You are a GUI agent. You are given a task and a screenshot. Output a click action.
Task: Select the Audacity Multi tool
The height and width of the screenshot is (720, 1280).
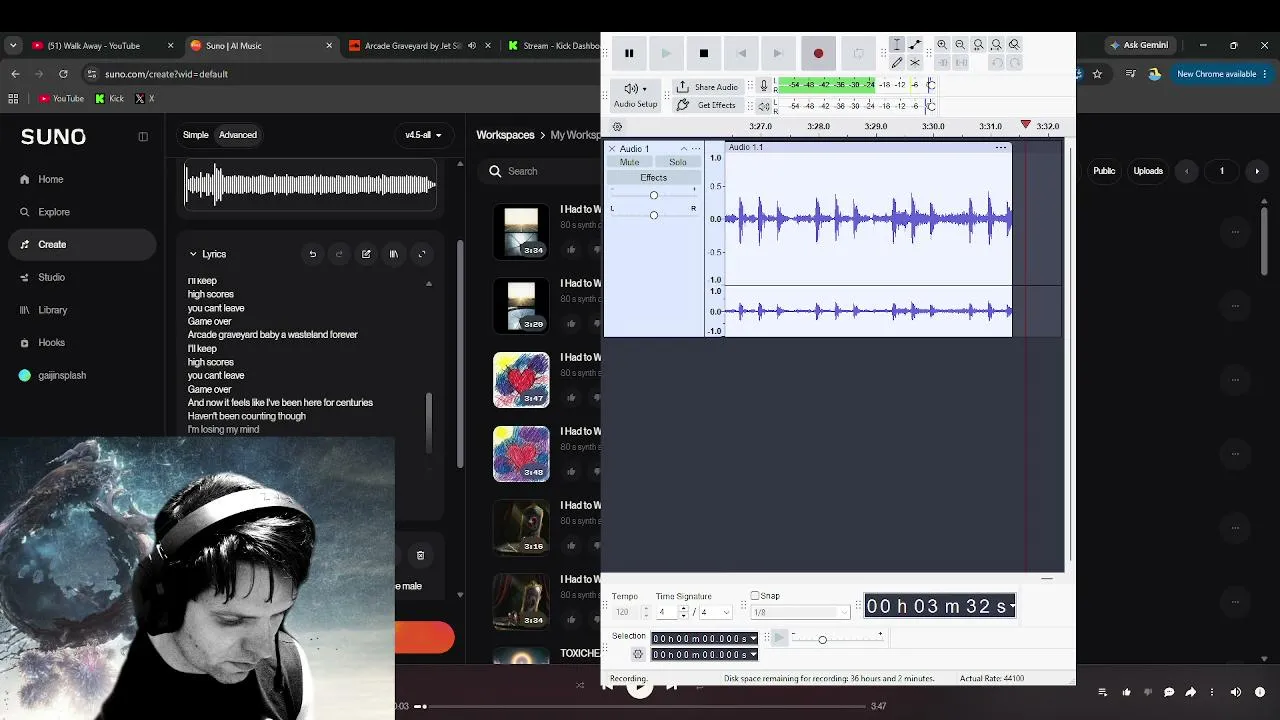tap(915, 63)
